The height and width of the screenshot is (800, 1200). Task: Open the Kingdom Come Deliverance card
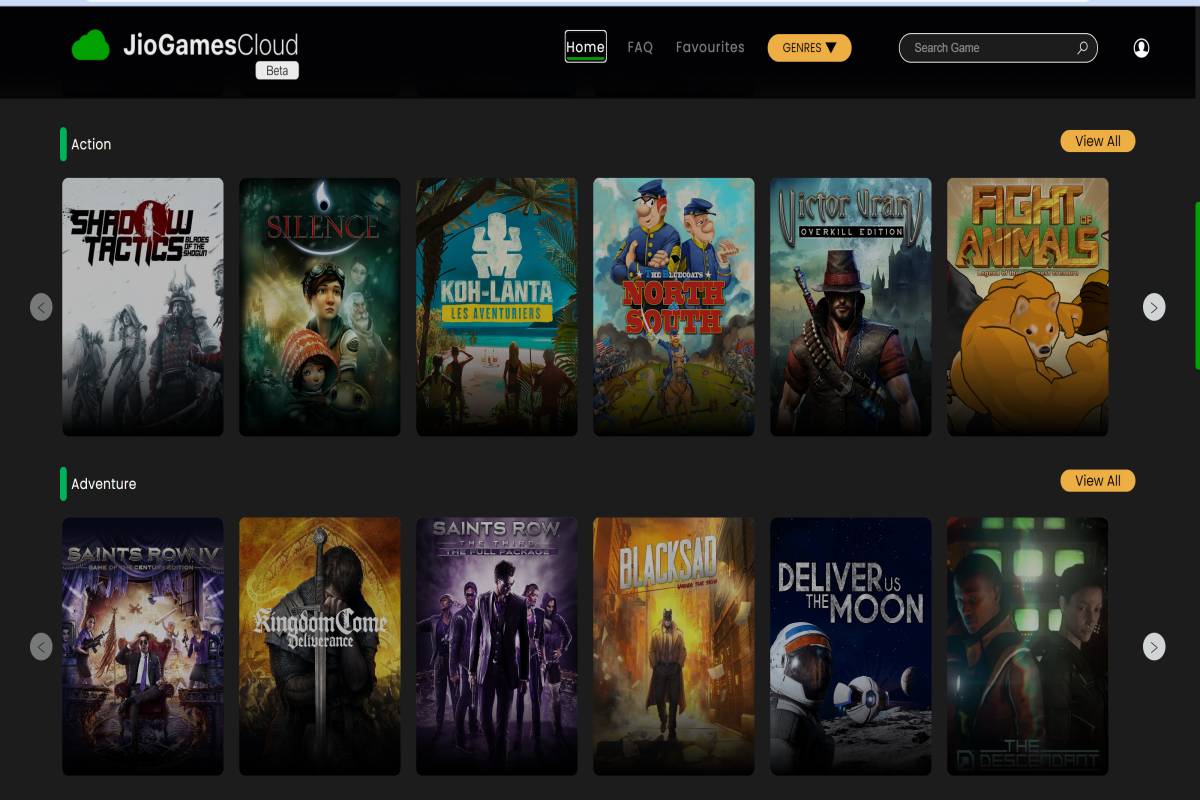pyautogui.click(x=320, y=646)
